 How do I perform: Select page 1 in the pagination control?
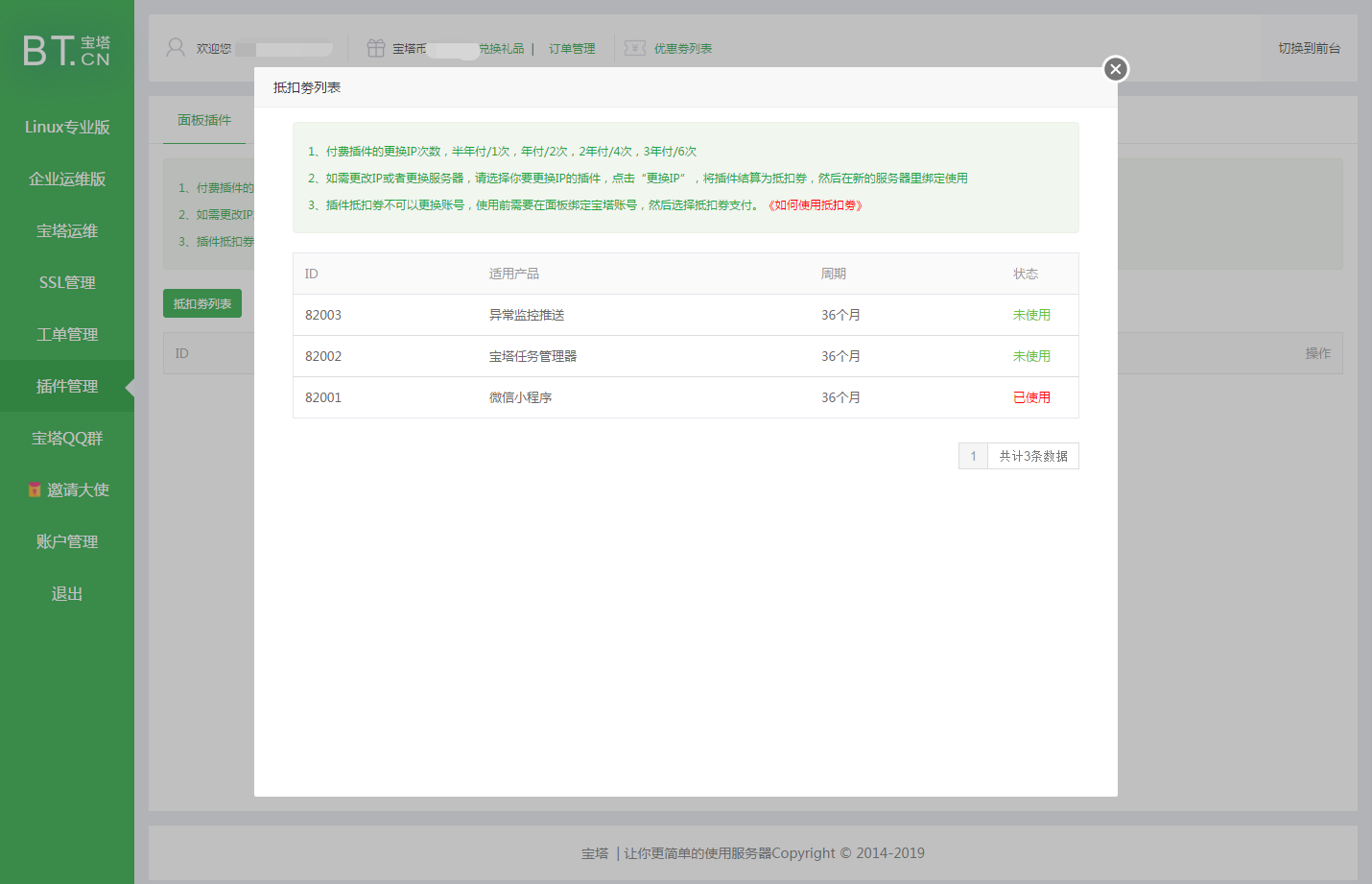(x=973, y=455)
